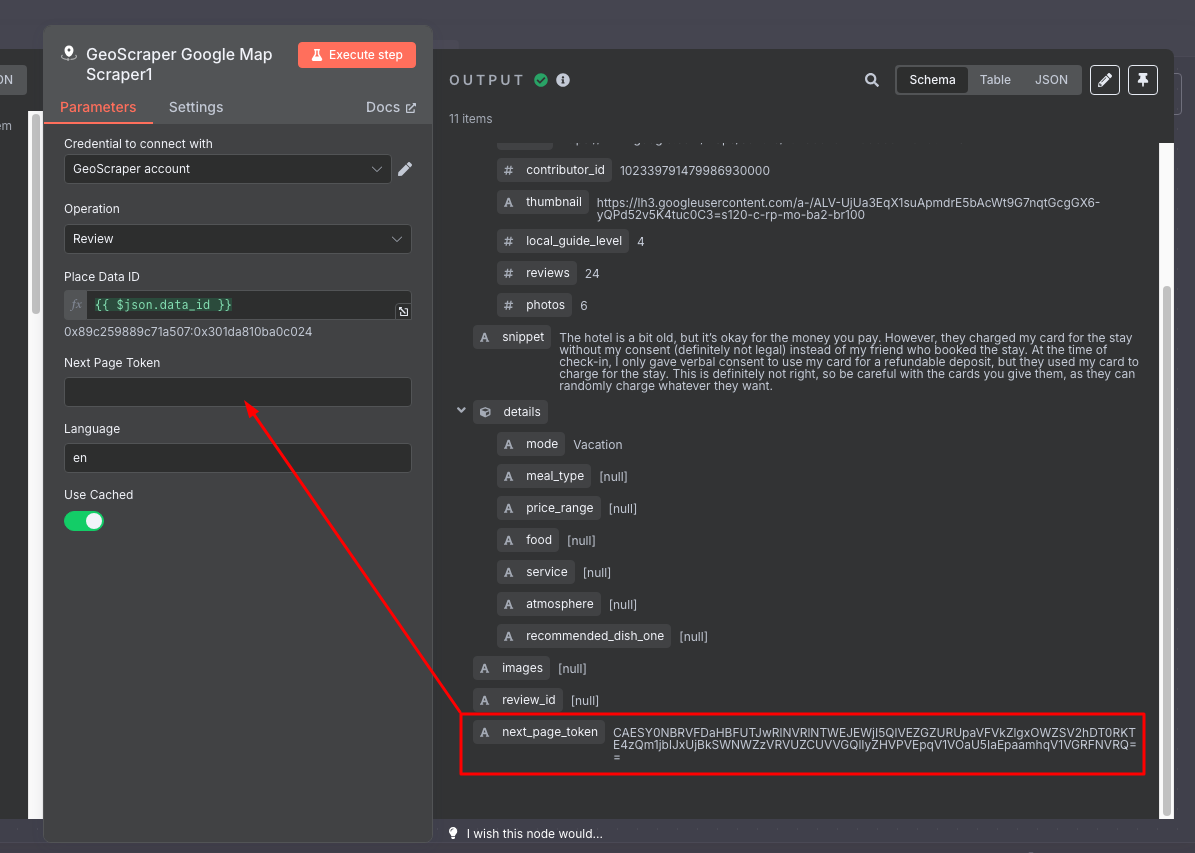Click the pencil edit output icon
This screenshot has width=1195, height=853.
(x=1104, y=80)
